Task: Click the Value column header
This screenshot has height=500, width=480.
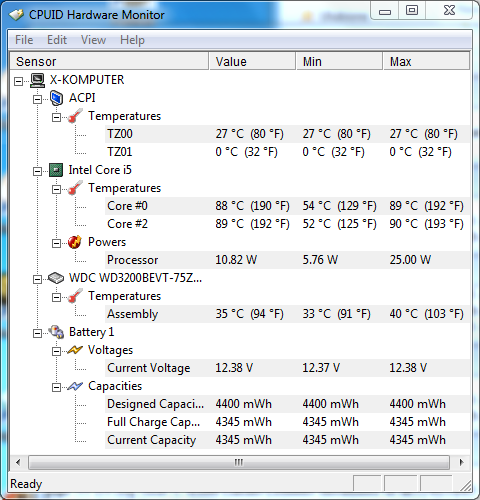Action: coord(252,61)
